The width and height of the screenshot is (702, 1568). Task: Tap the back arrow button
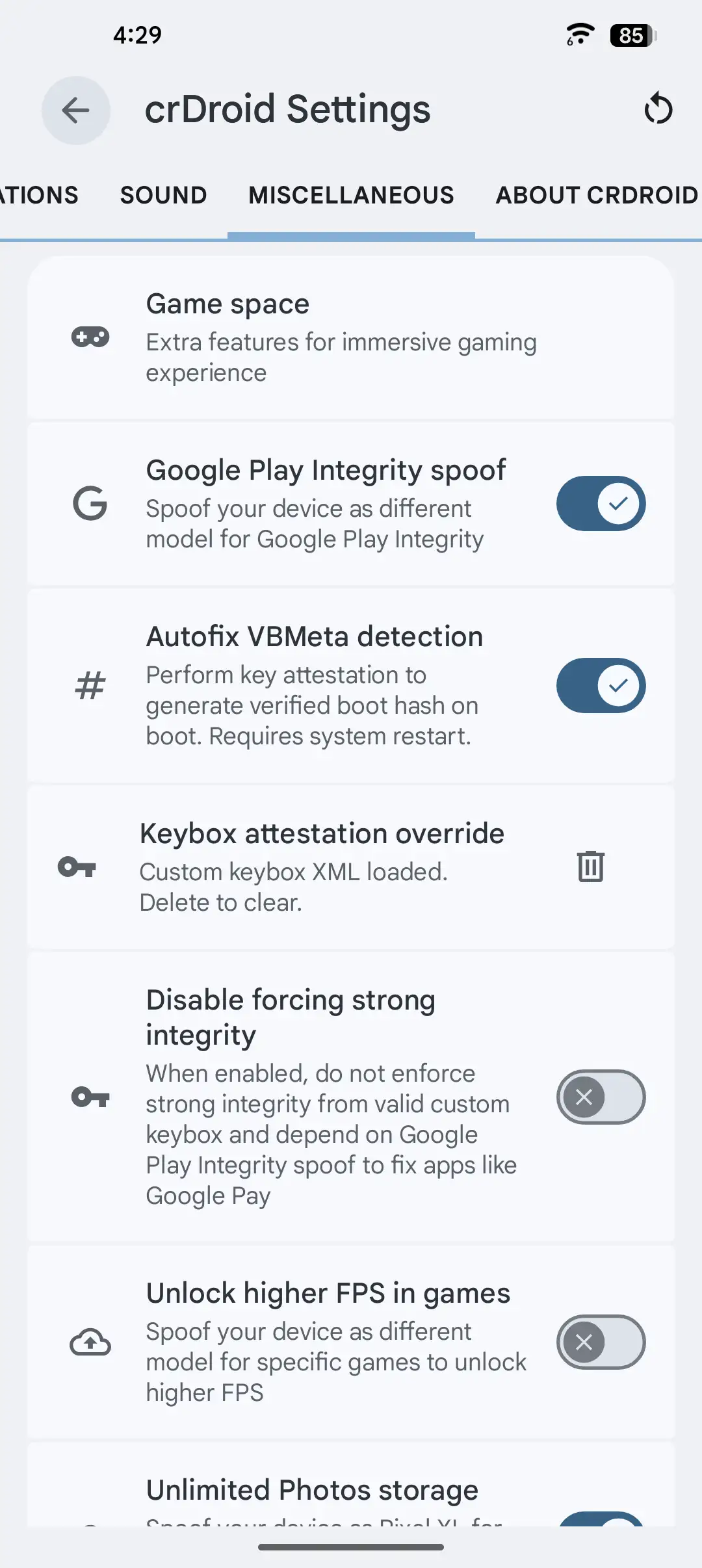[x=76, y=110]
